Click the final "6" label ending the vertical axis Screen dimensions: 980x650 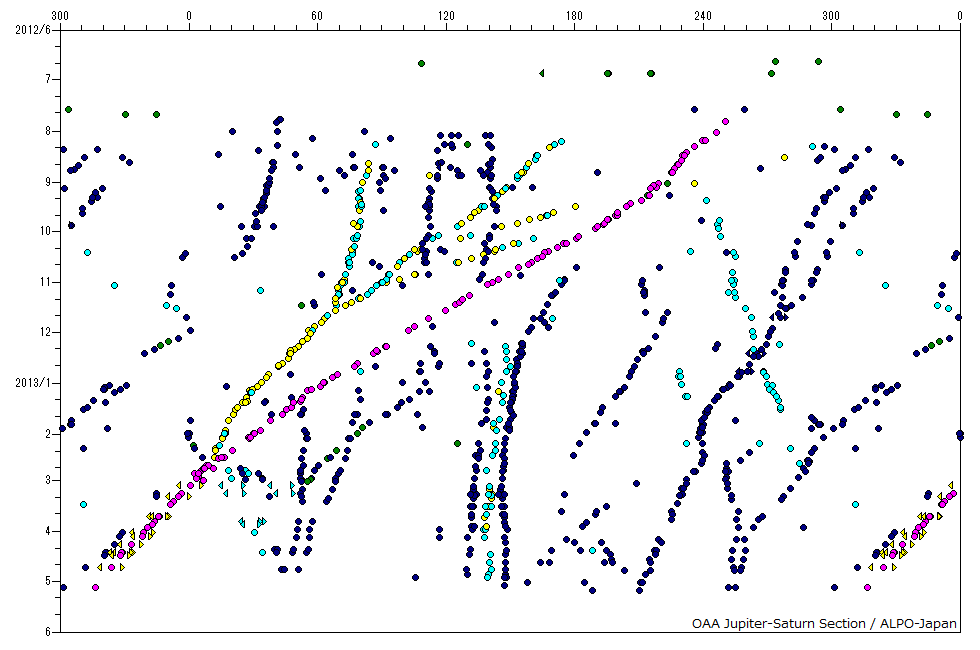point(48,632)
